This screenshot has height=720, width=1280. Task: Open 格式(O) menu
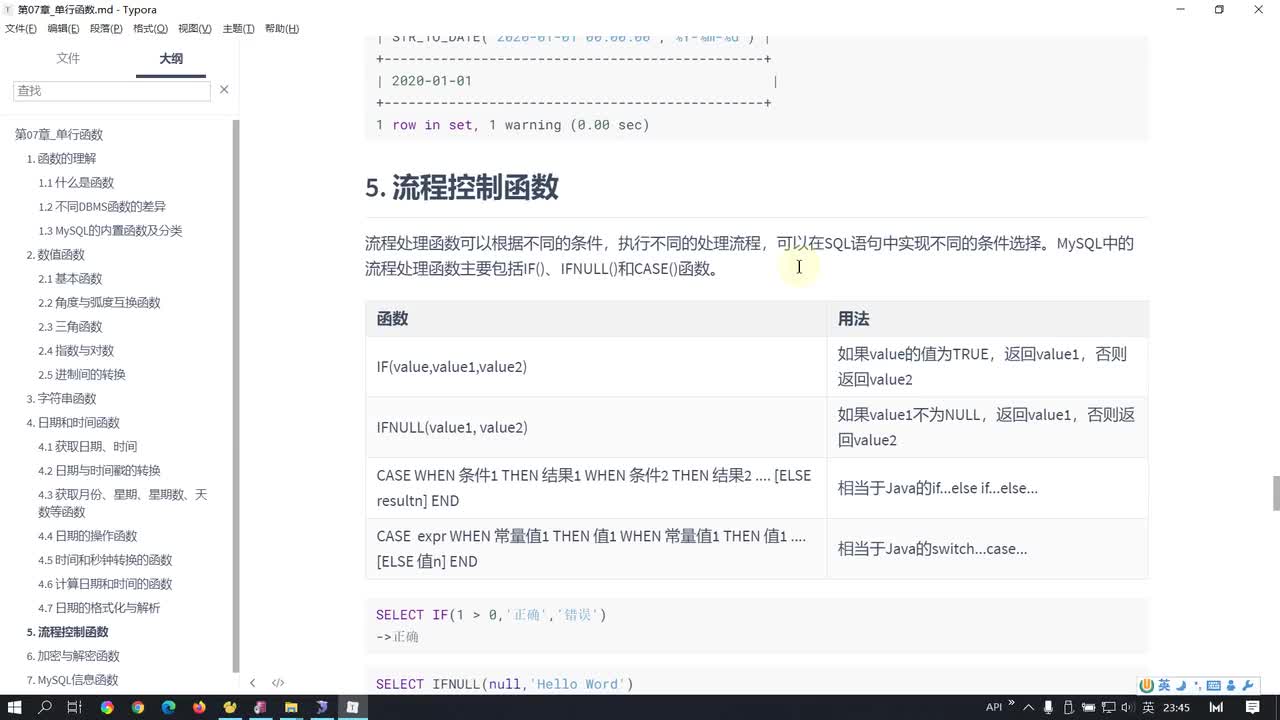(151, 29)
